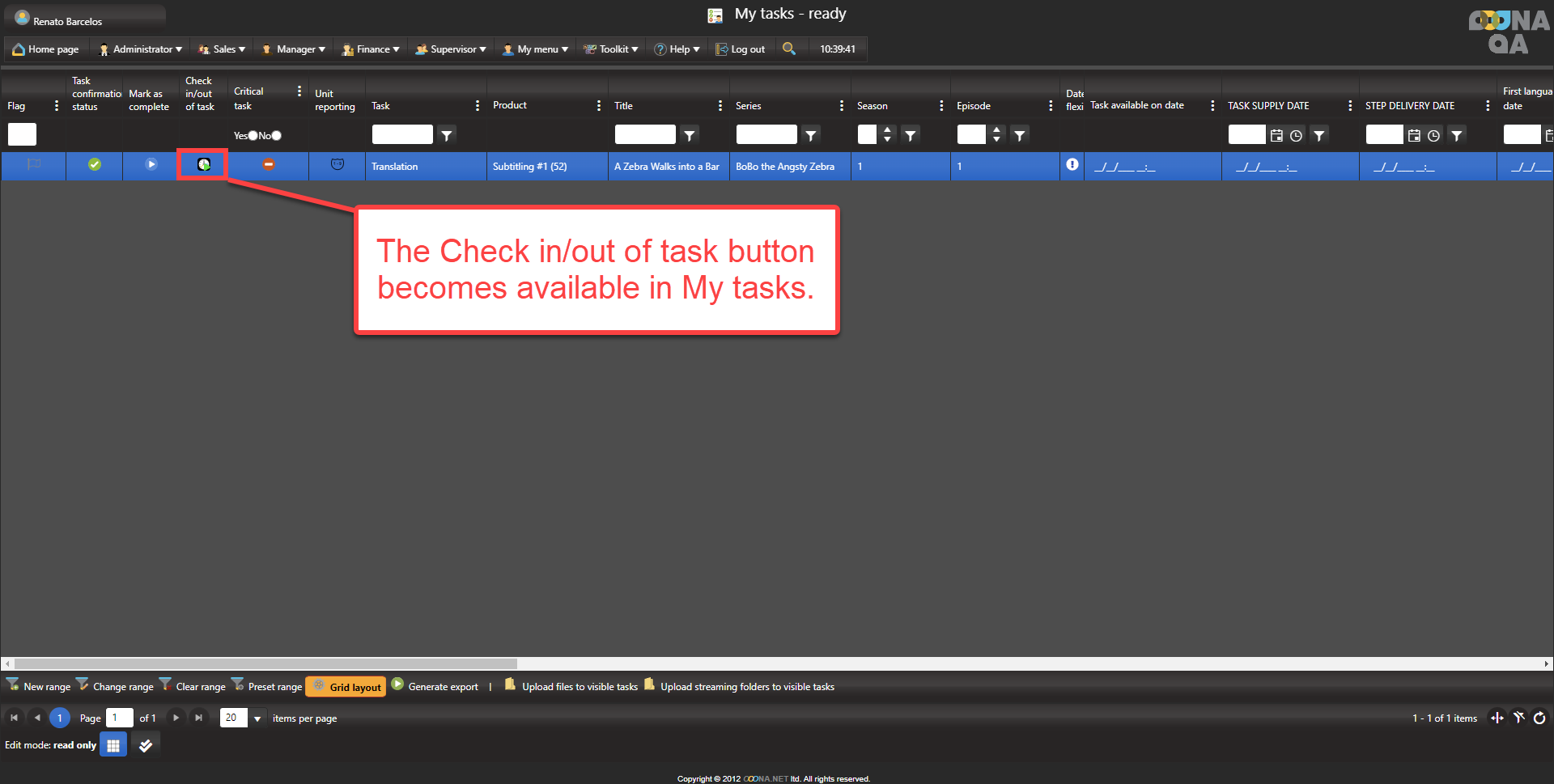This screenshot has height=784, width=1554.
Task: Click the refresh icon beside the items count
Action: click(1539, 718)
